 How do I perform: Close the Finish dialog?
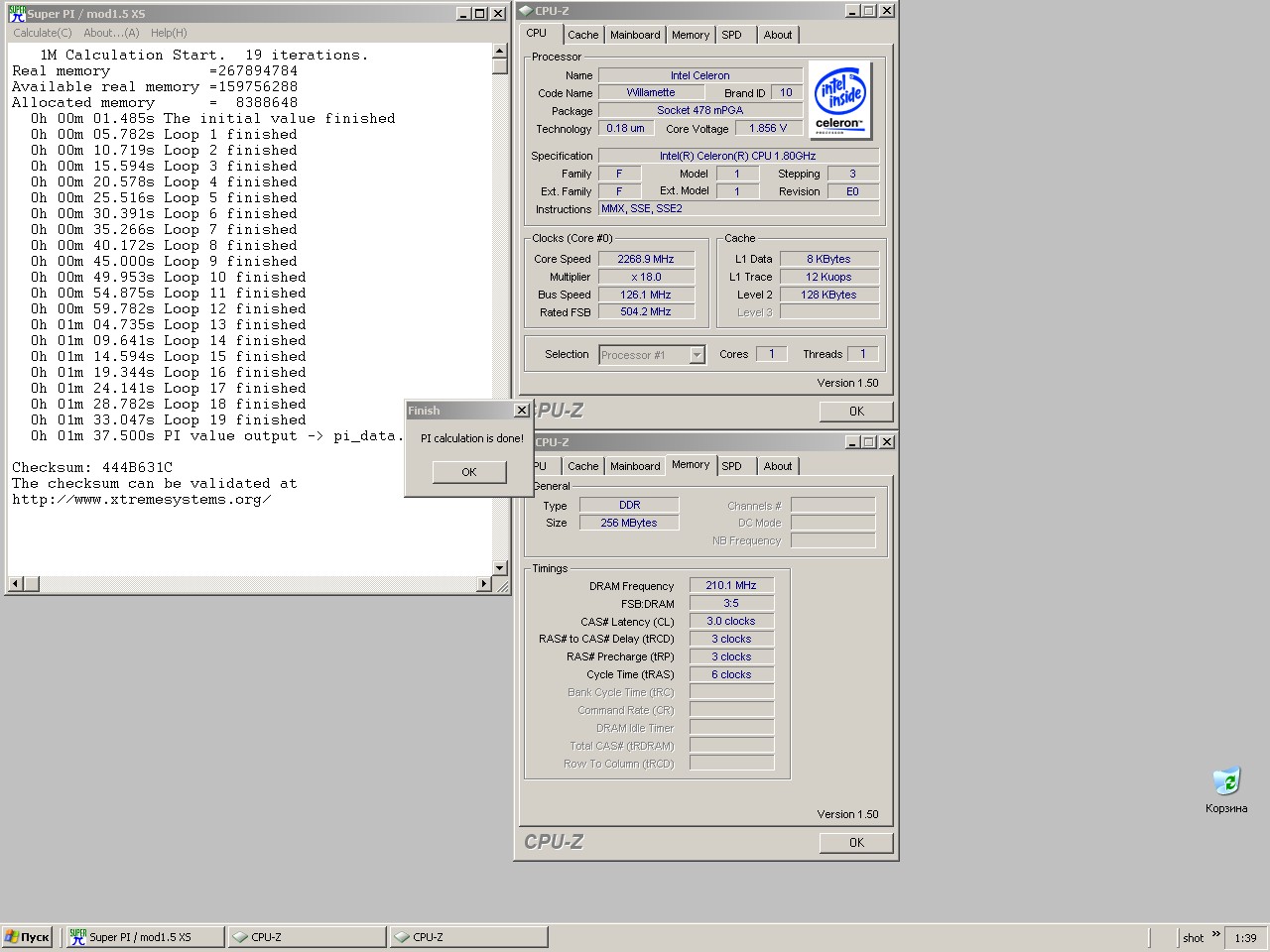(522, 411)
